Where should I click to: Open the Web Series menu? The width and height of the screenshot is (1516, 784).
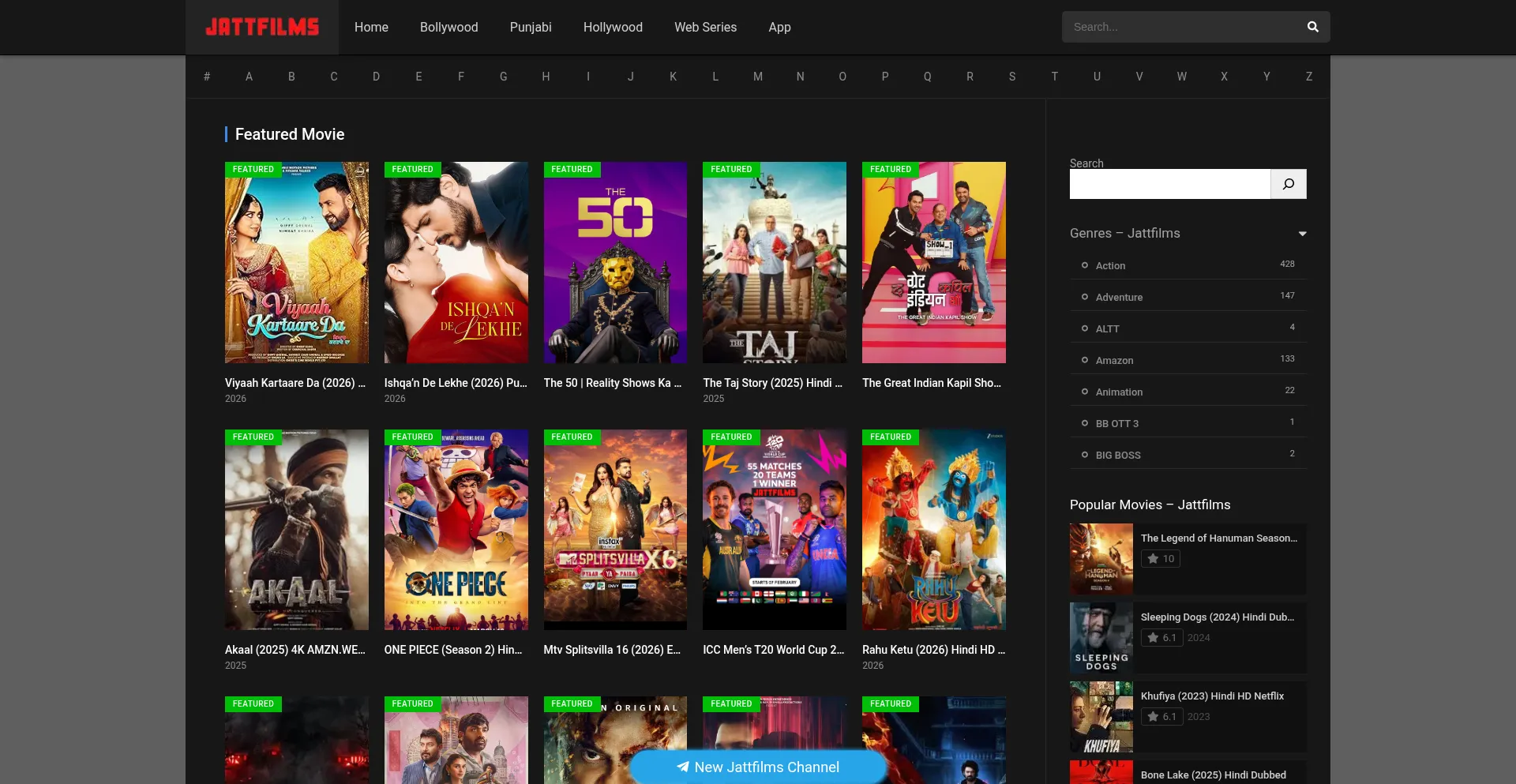(705, 27)
